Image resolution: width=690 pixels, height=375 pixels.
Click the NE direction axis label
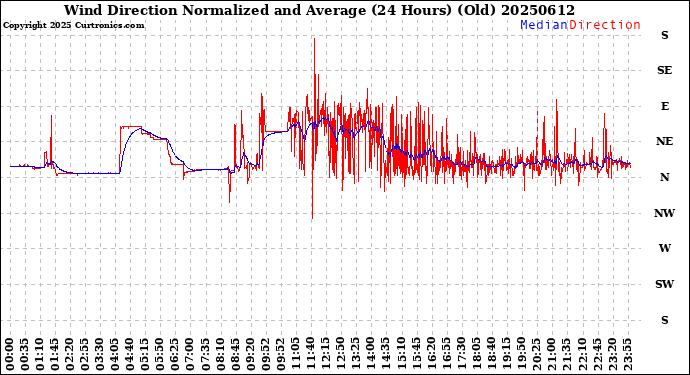tap(664, 141)
